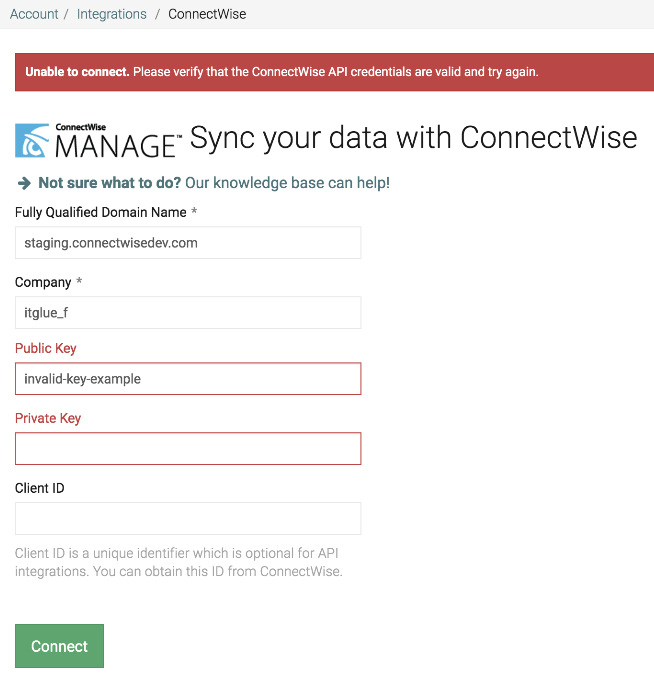Viewport: 654px width, 685px height.
Task: Open the Integrations breadcrumb link
Action: click(111, 14)
